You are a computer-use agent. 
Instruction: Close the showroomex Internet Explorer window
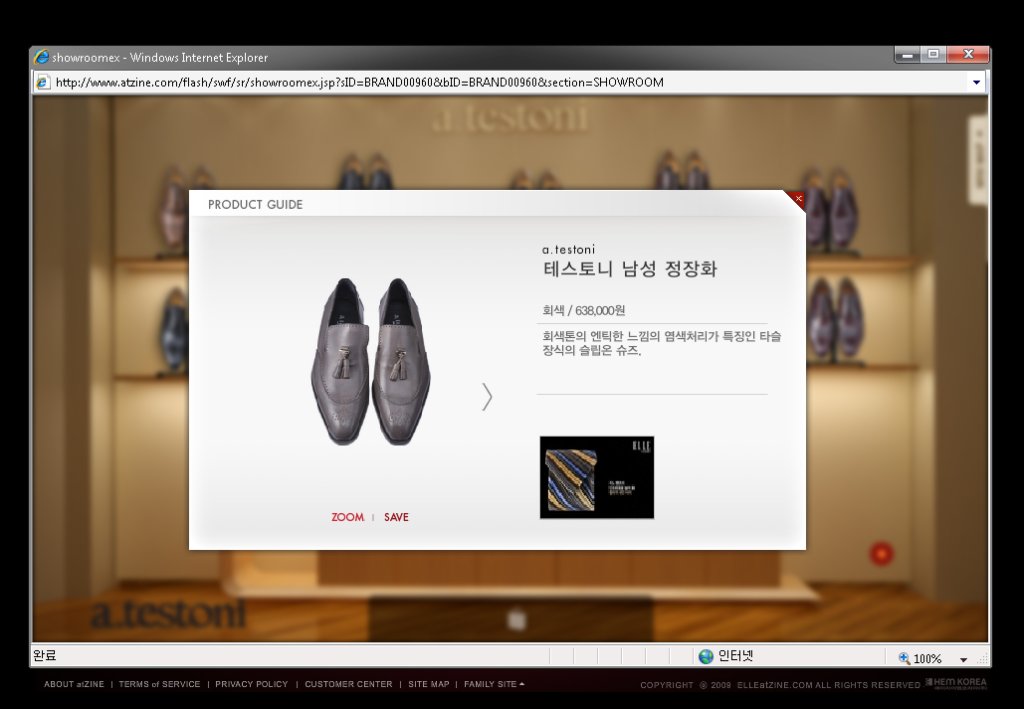coord(968,55)
